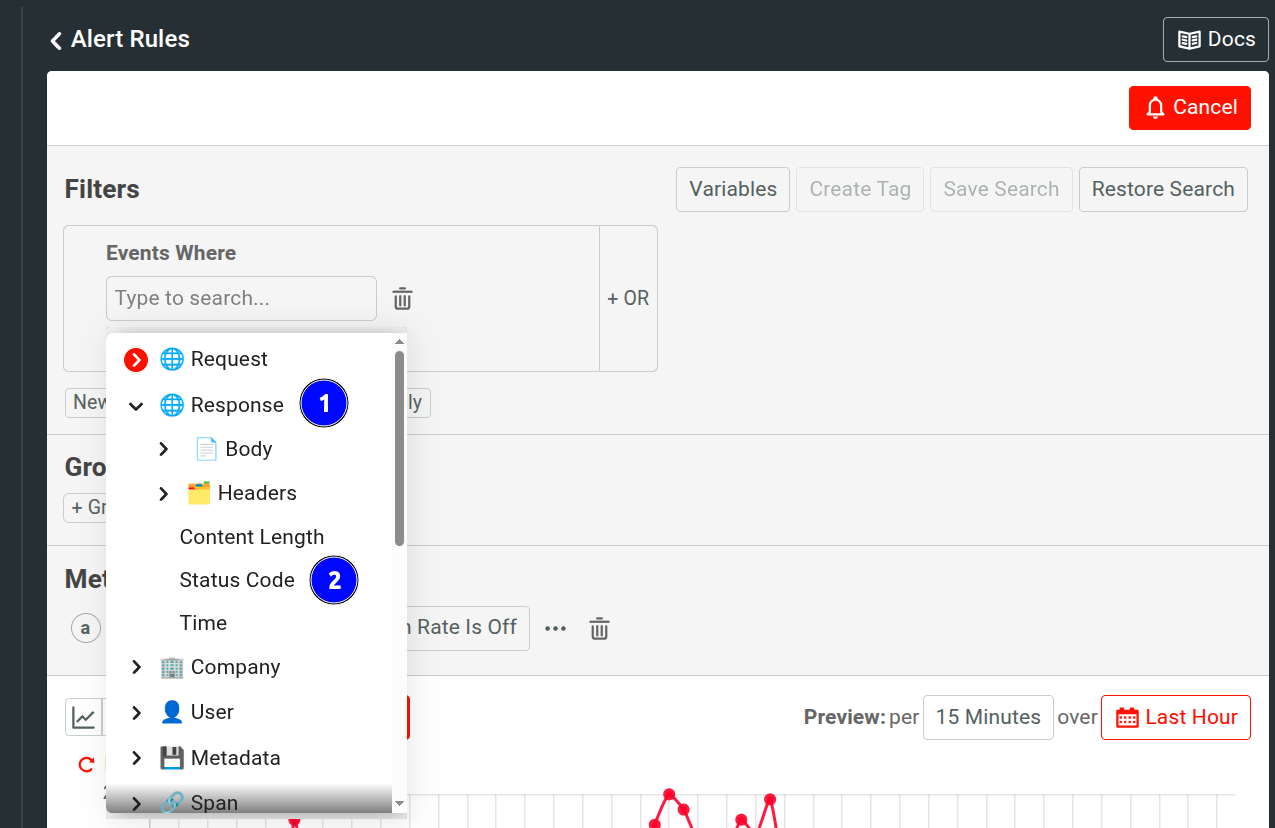
Task: Click the Cancel button
Action: [1189, 107]
